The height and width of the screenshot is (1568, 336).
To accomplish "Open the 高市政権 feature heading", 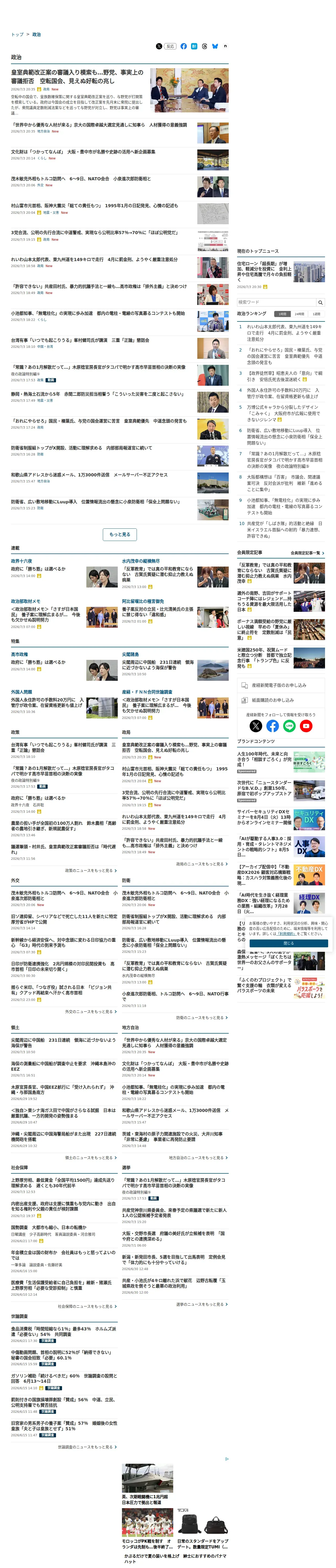I will [x=20, y=654].
